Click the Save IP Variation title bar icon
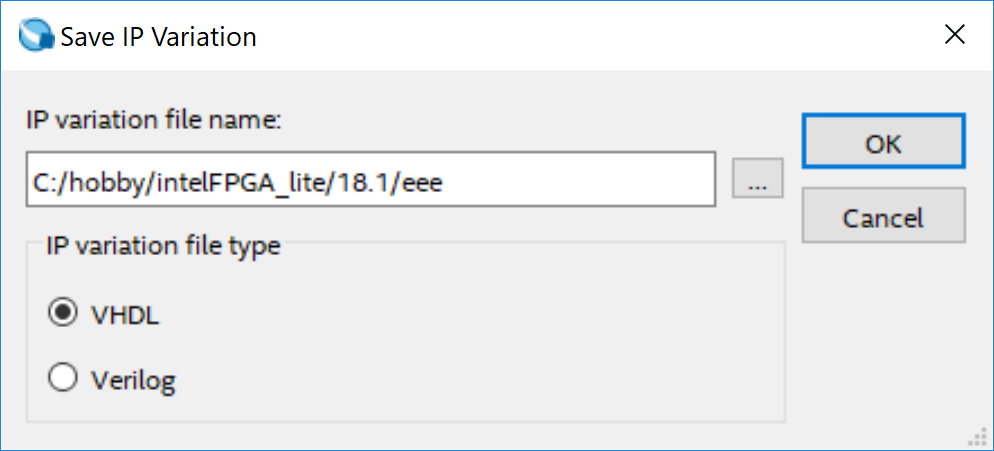Viewport: 994px width, 451px height. pos(36,37)
